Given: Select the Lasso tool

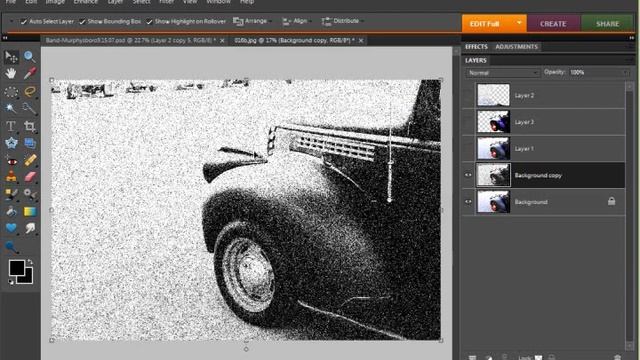Looking at the screenshot, I should [29, 91].
